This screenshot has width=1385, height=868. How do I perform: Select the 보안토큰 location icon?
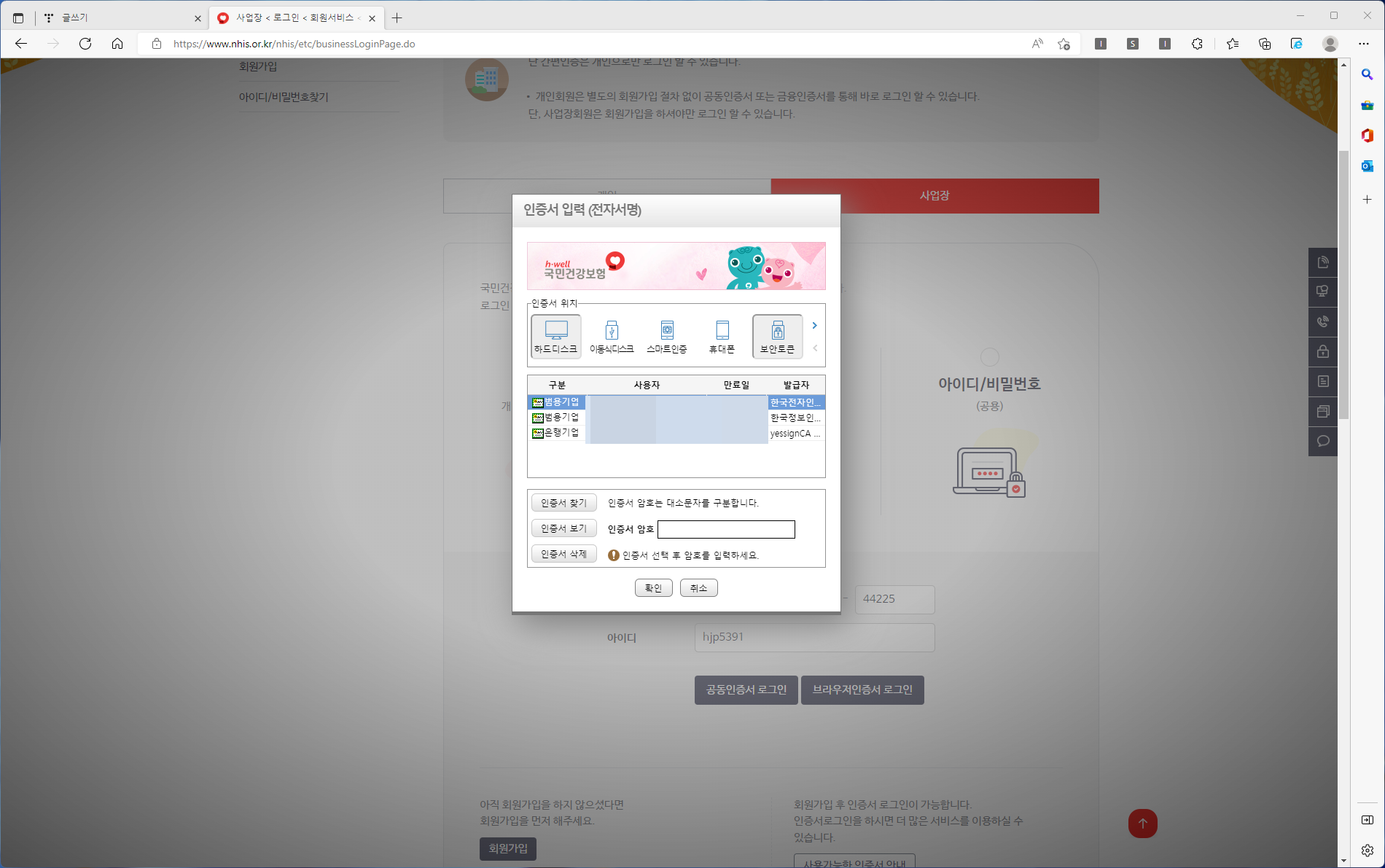tap(778, 337)
